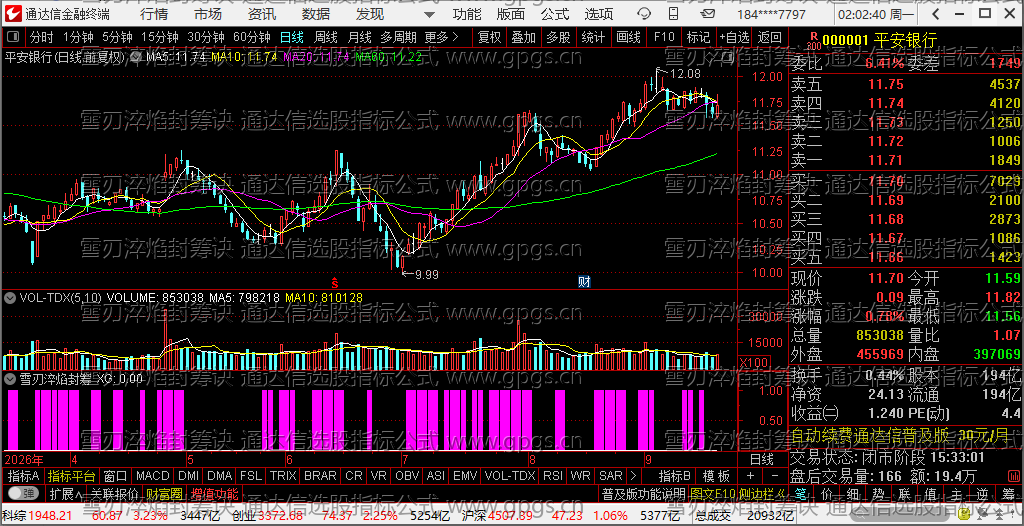Open the 财富圈 link

[163, 493]
